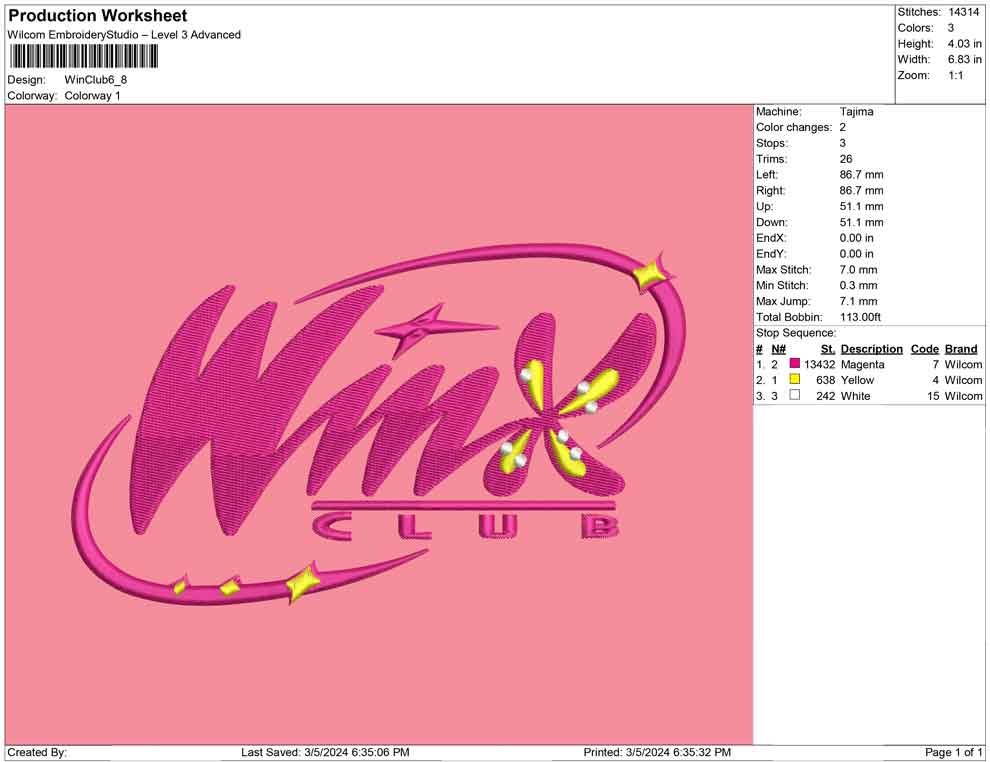Click the EndX value '0.00 in'
This screenshot has height=762, width=990.
(x=856, y=238)
